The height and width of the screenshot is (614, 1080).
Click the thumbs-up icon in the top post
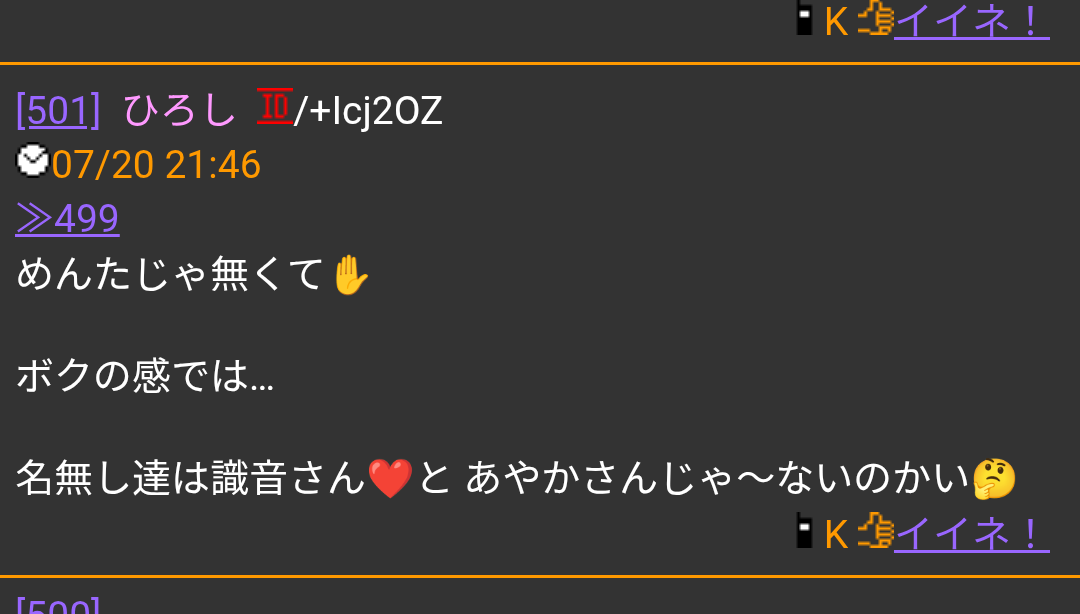(x=875, y=18)
